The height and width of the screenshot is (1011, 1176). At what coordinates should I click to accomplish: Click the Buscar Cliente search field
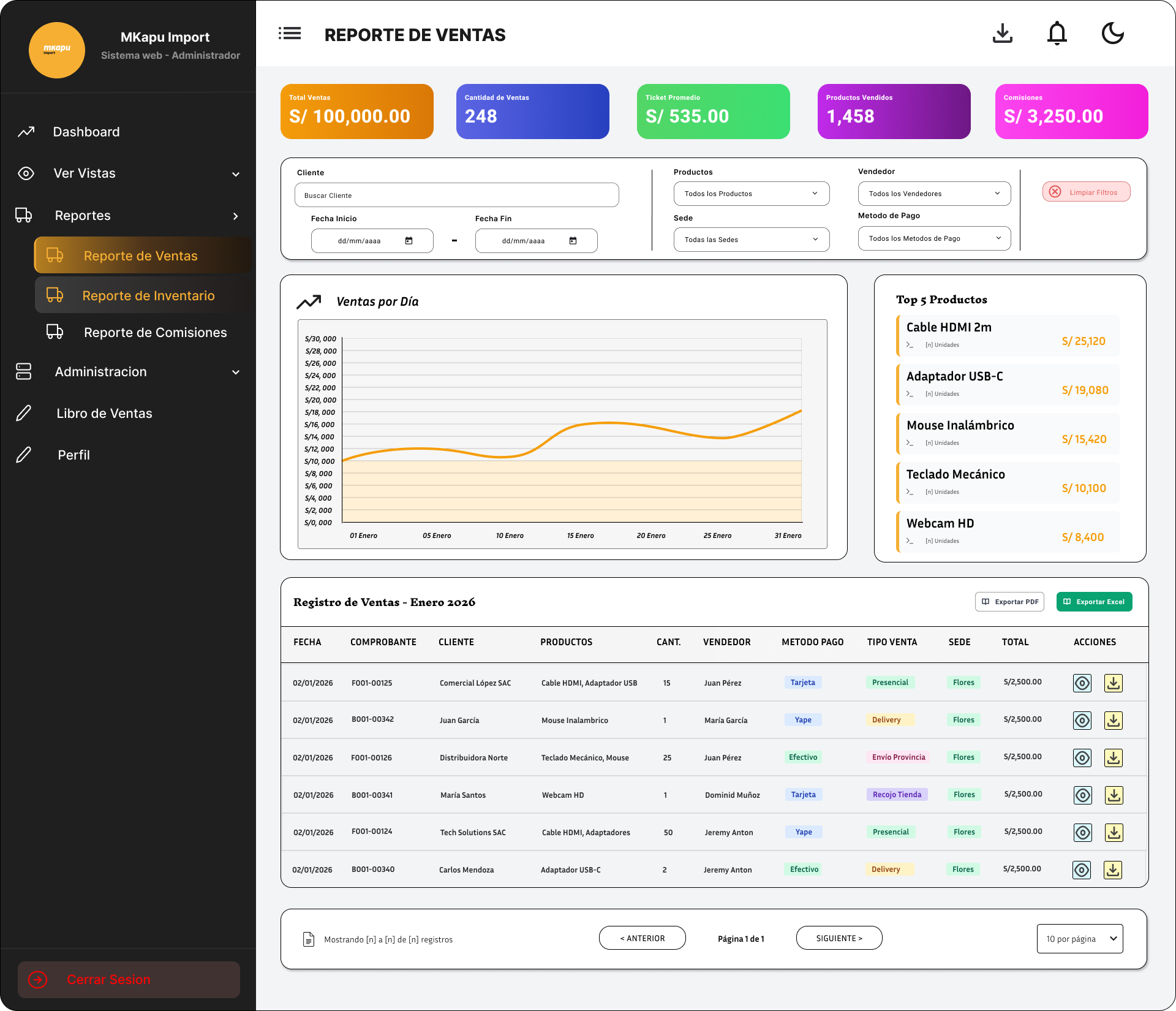456,195
